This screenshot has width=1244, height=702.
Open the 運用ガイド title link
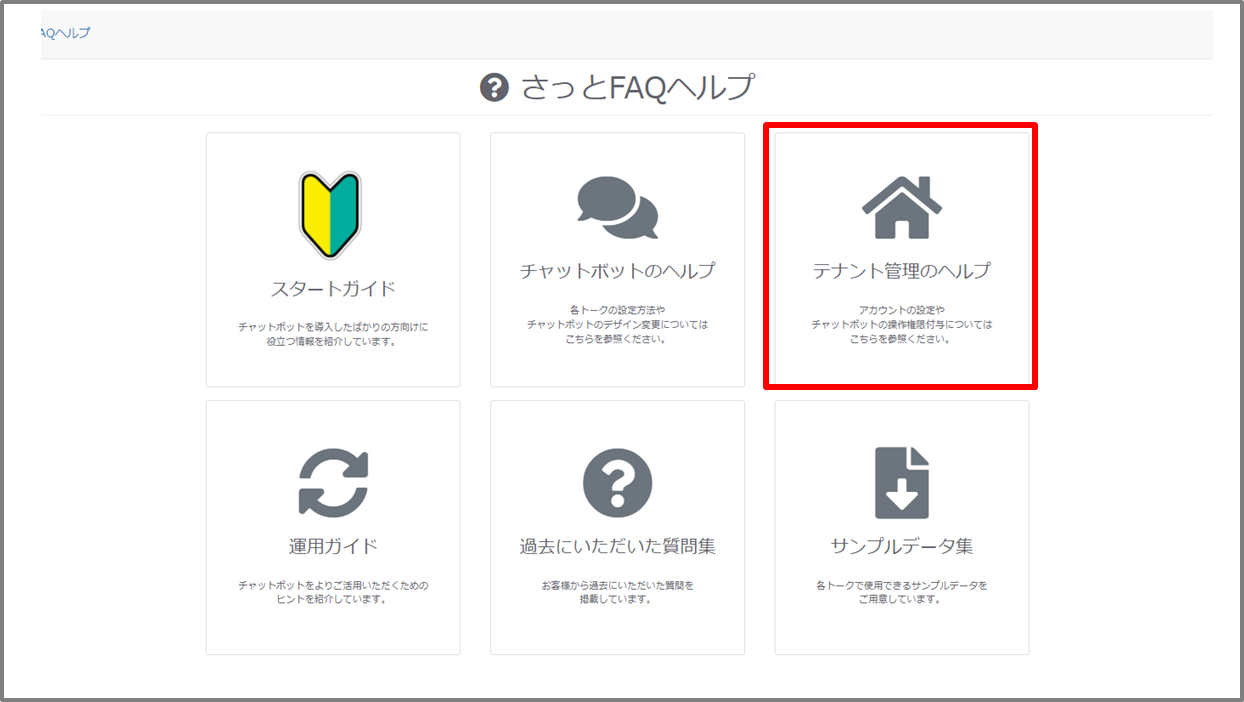(x=333, y=546)
